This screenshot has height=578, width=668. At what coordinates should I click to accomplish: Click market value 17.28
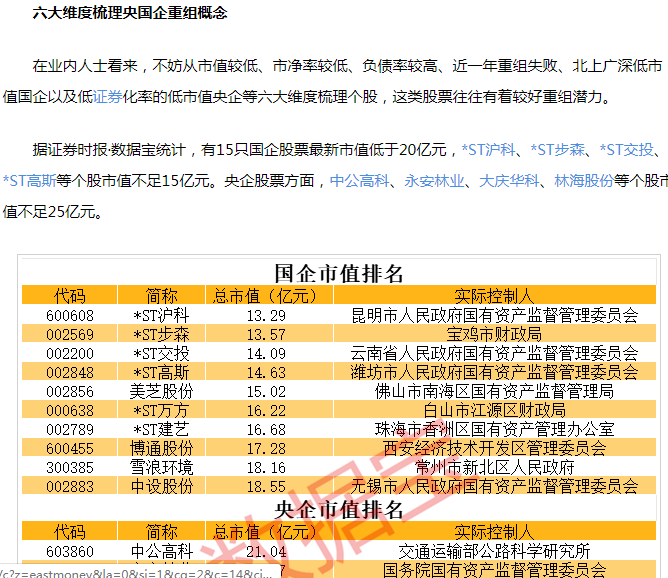pos(266,449)
